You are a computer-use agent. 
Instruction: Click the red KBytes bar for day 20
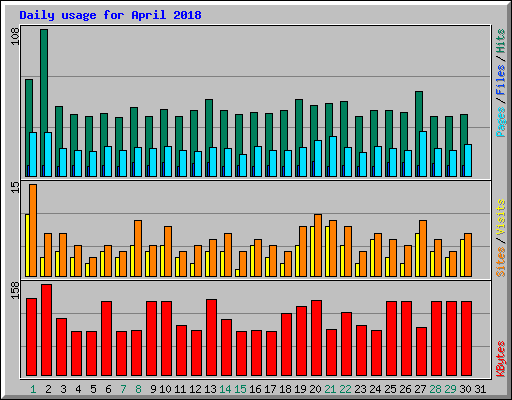[317, 338]
